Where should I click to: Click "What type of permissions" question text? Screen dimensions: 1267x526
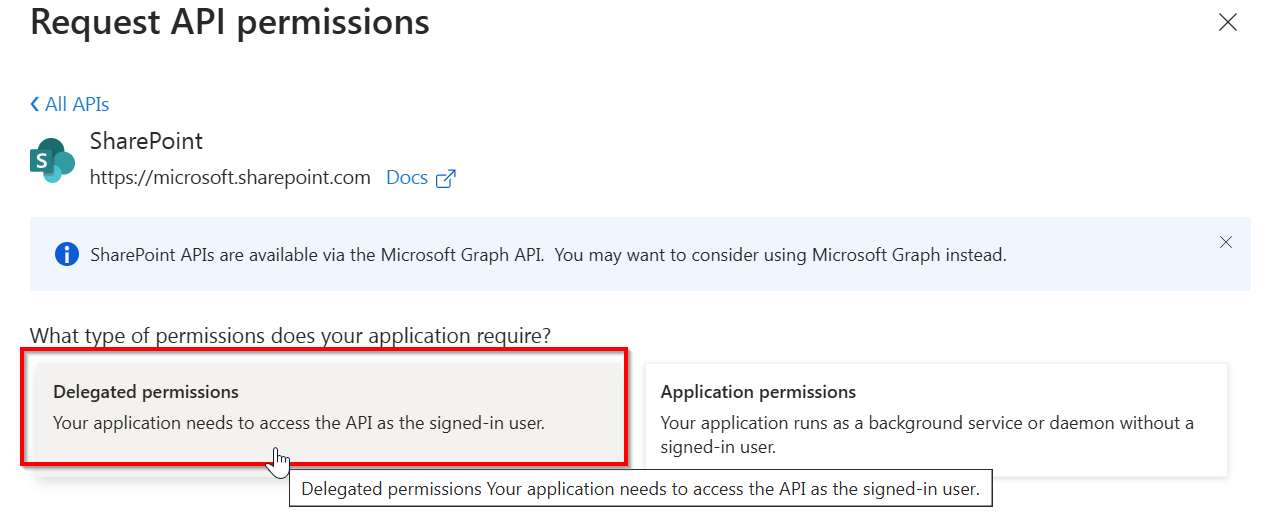tap(290, 336)
